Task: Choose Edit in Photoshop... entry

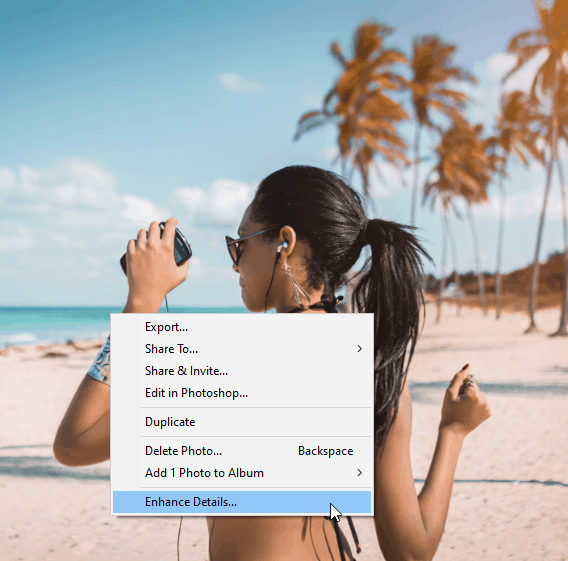Action: click(242, 393)
